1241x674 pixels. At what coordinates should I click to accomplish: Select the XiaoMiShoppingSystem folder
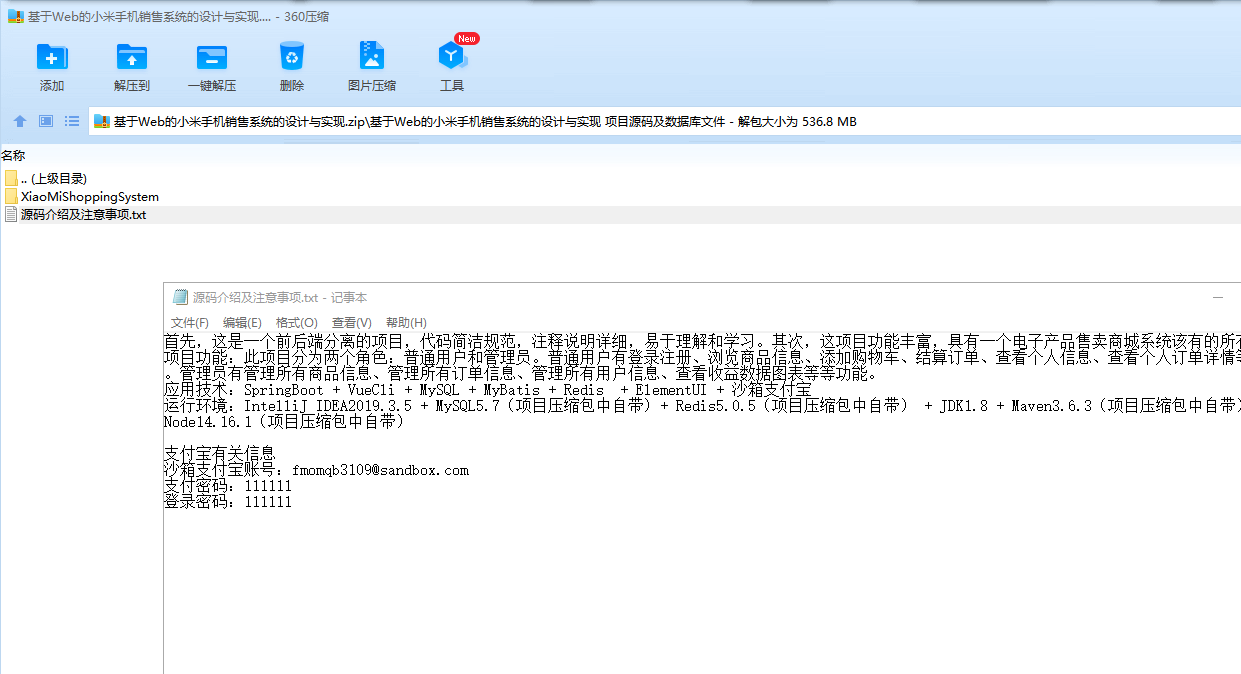click(90, 197)
